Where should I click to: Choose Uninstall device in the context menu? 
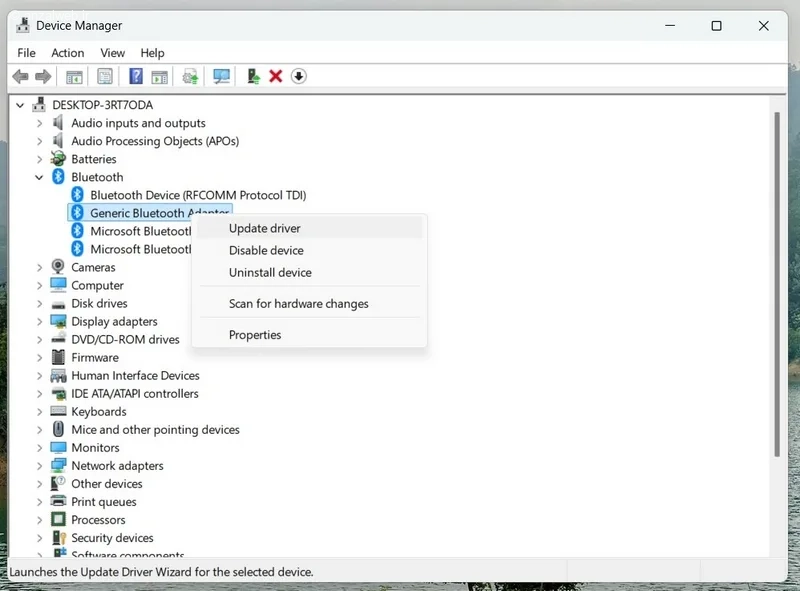pyautogui.click(x=309, y=272)
